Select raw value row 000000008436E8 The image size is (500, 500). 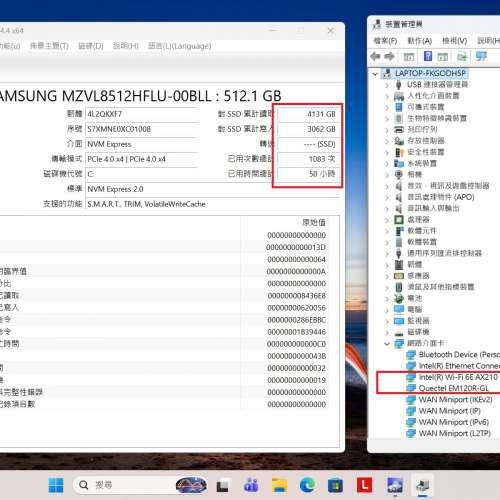297,296
